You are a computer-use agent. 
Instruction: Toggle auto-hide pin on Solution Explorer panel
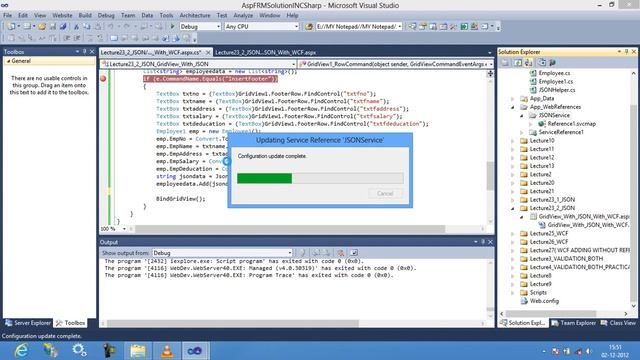pos(626,51)
